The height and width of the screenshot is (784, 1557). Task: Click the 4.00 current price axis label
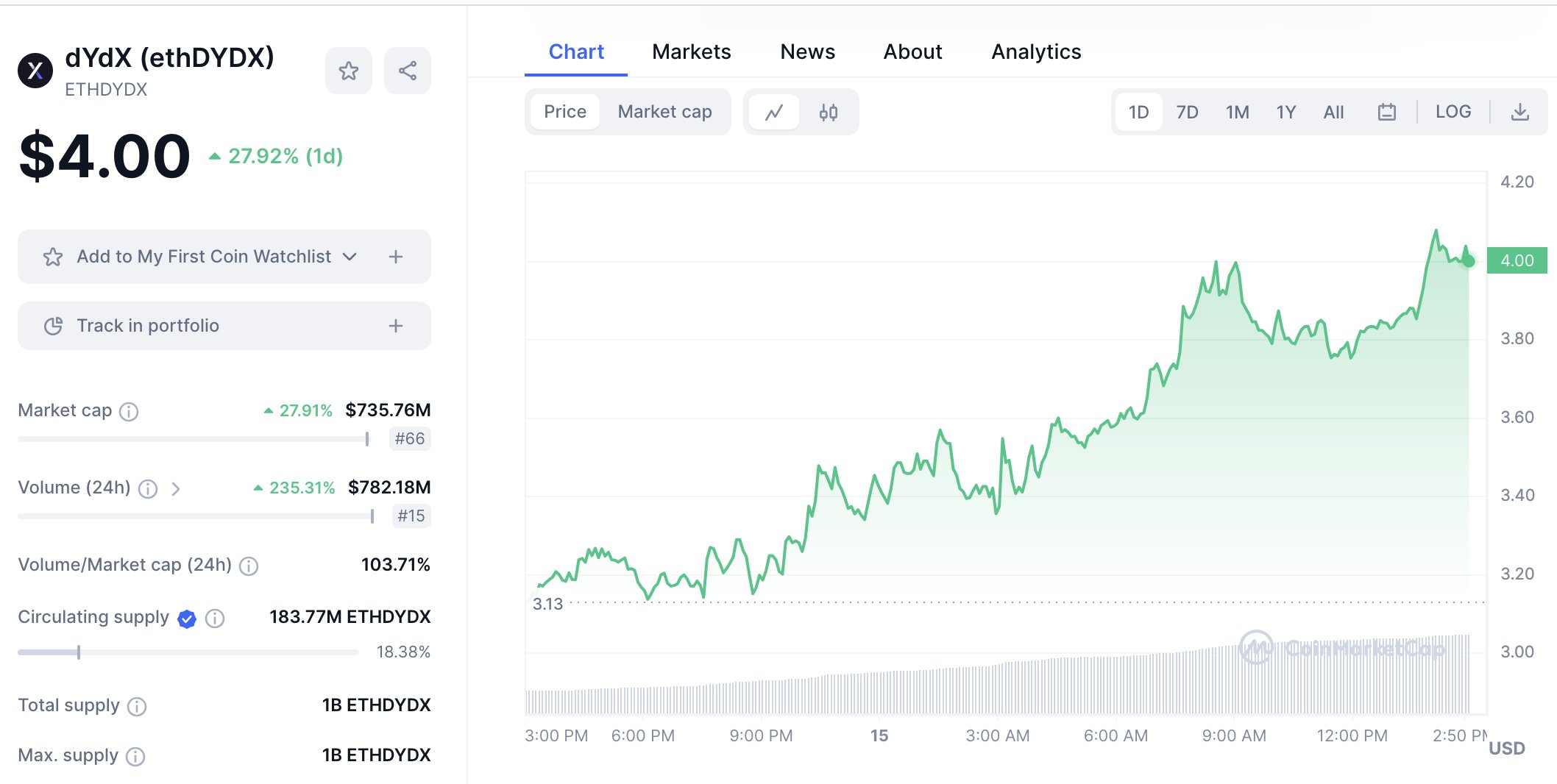pyautogui.click(x=1517, y=260)
